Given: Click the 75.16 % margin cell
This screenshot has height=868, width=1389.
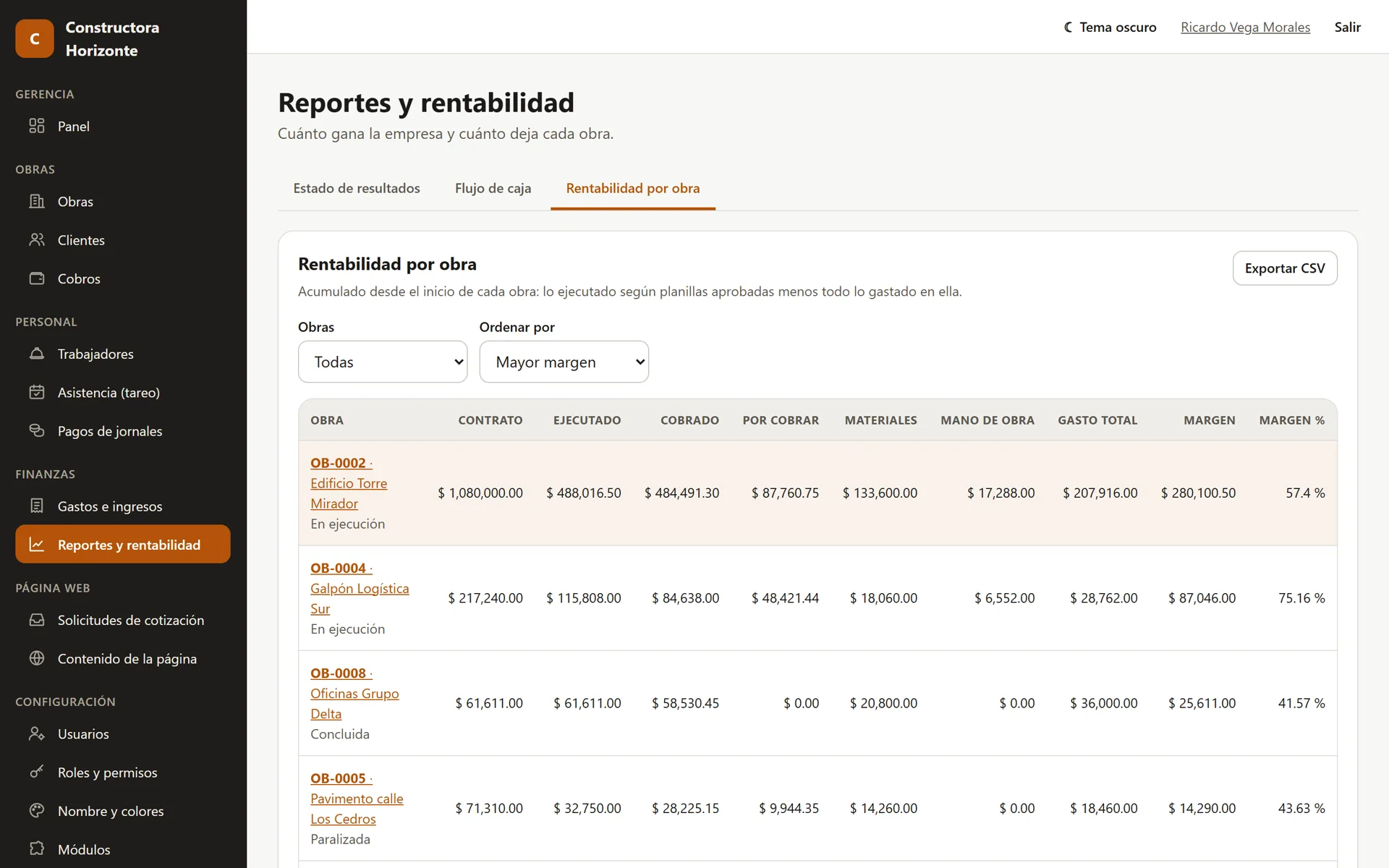Looking at the screenshot, I should click(1301, 598).
